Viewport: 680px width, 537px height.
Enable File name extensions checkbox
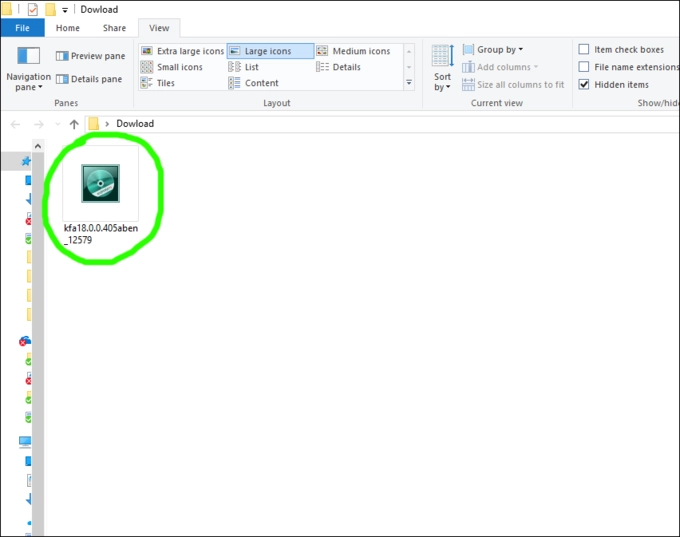pos(584,67)
